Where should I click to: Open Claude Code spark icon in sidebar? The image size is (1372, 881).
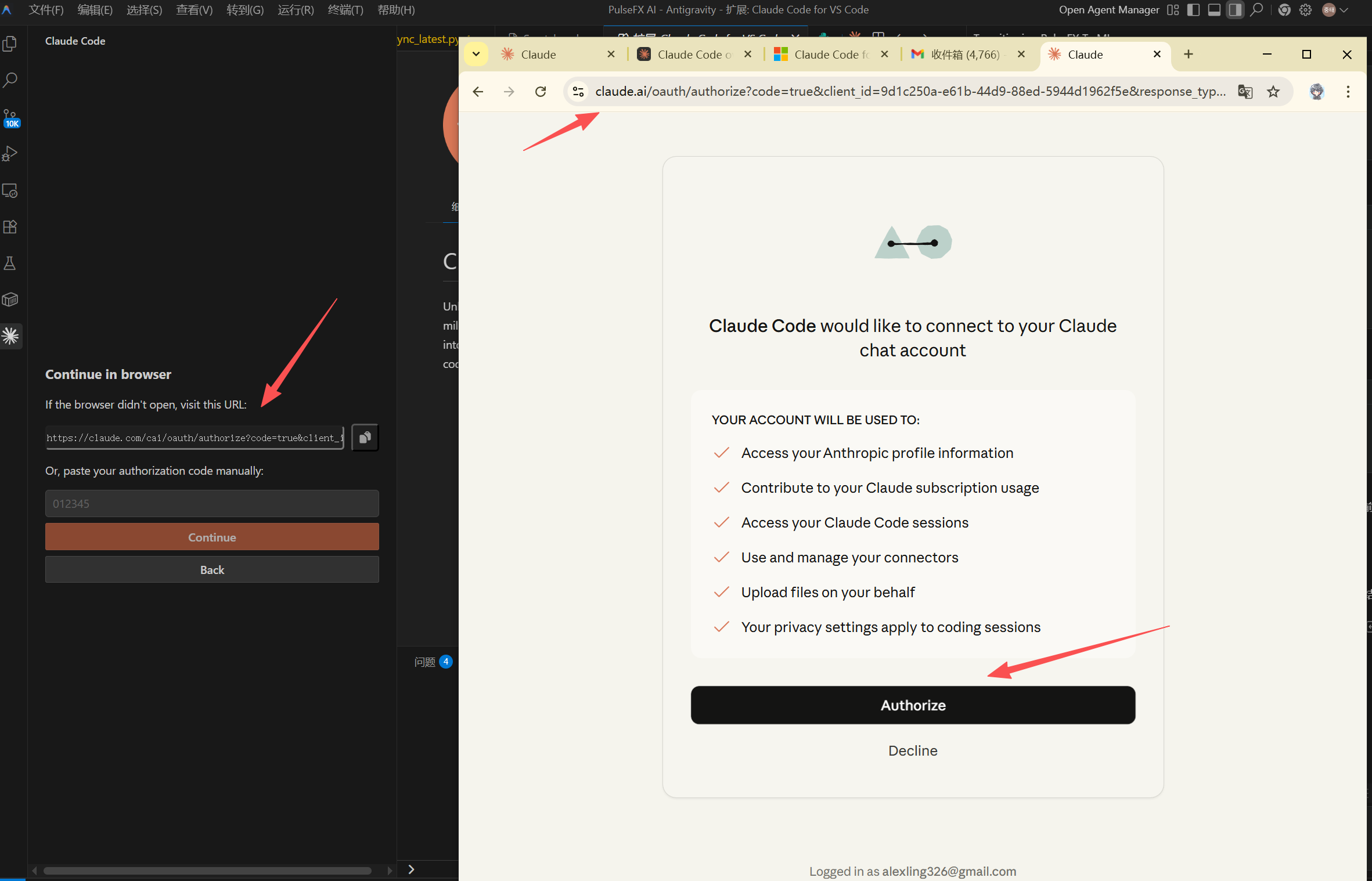[x=10, y=336]
